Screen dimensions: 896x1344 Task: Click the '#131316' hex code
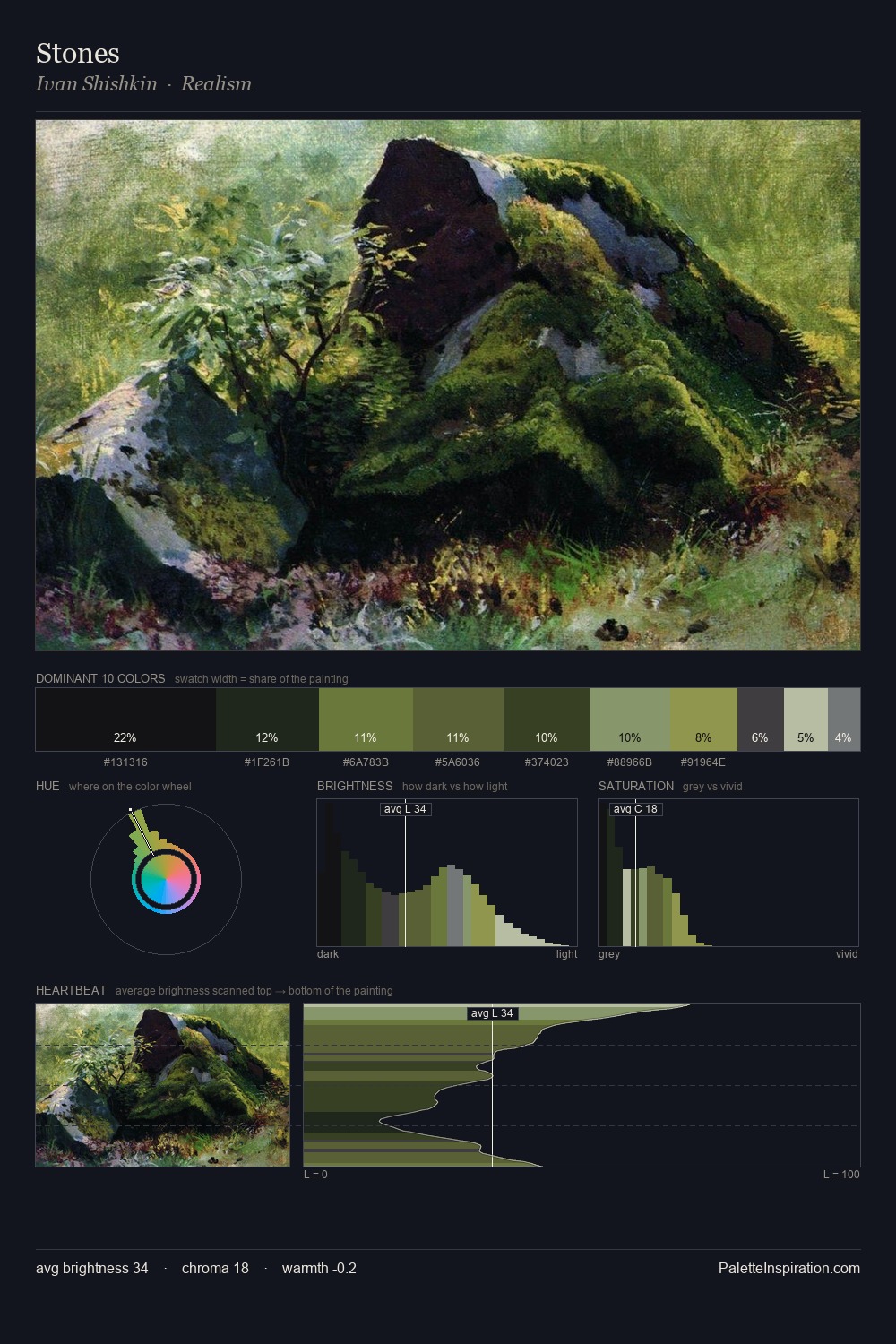point(125,762)
